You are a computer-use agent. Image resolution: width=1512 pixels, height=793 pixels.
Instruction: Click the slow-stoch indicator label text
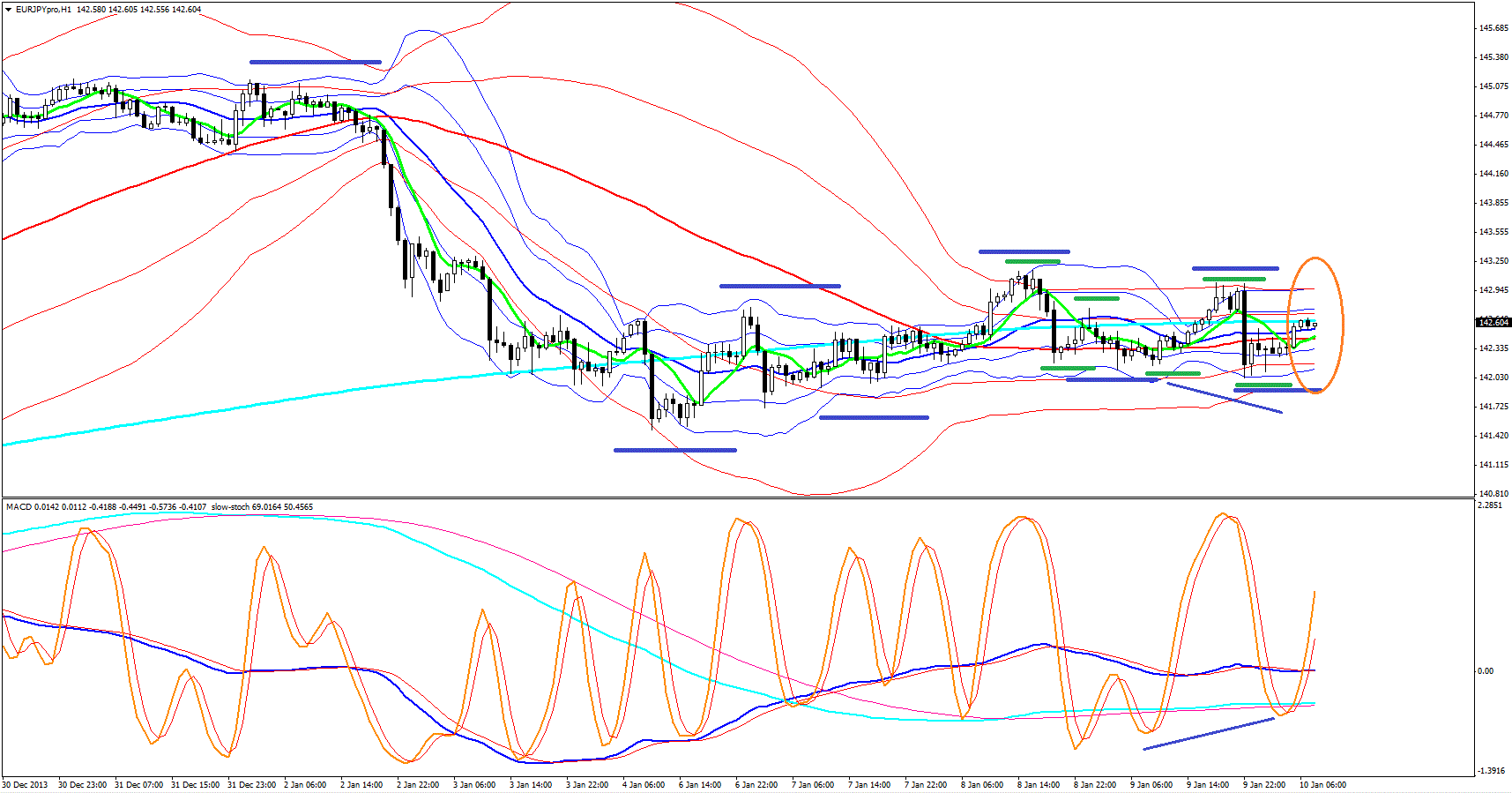231,507
